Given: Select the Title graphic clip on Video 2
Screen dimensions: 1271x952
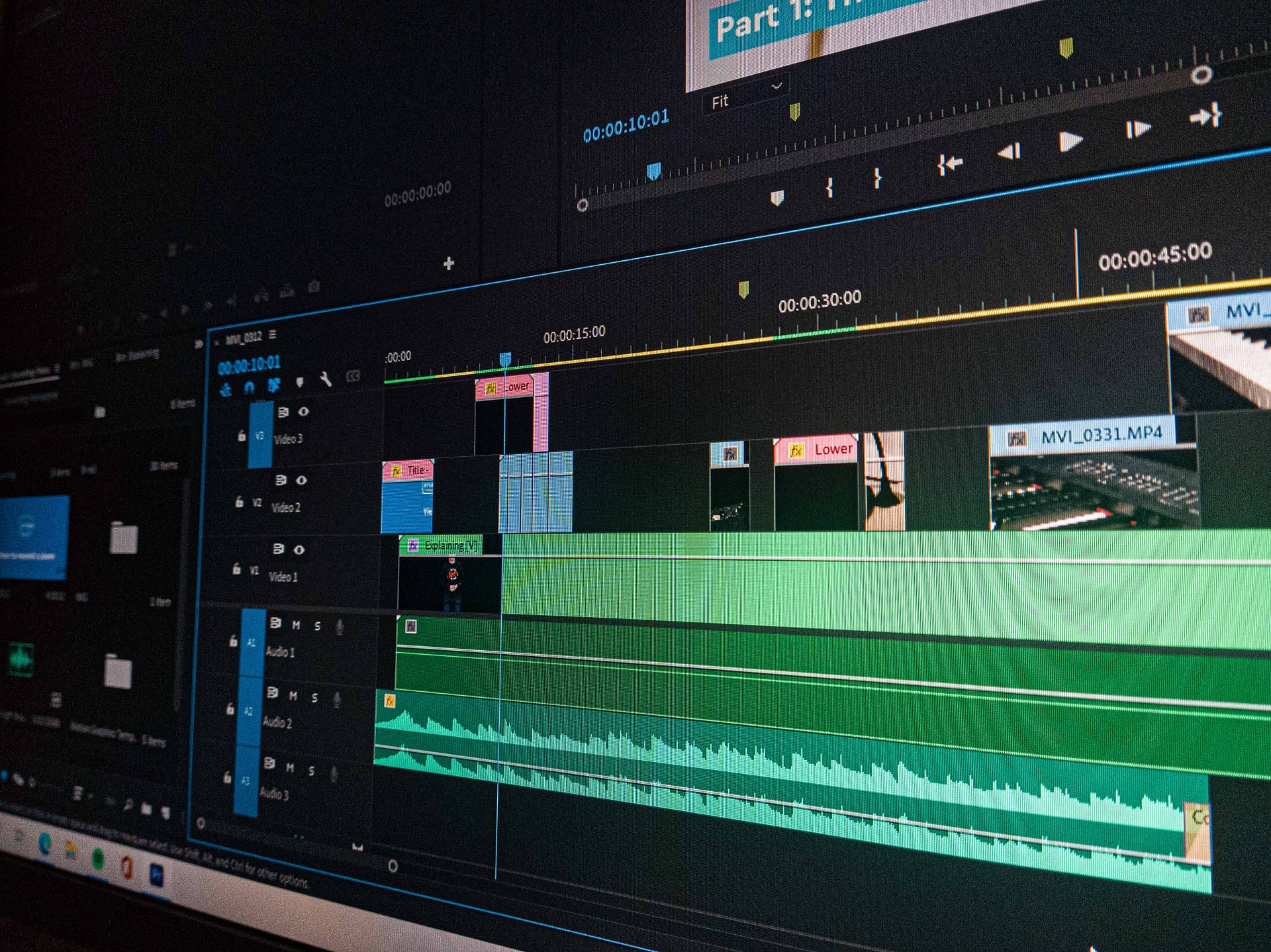Looking at the screenshot, I should (x=408, y=497).
